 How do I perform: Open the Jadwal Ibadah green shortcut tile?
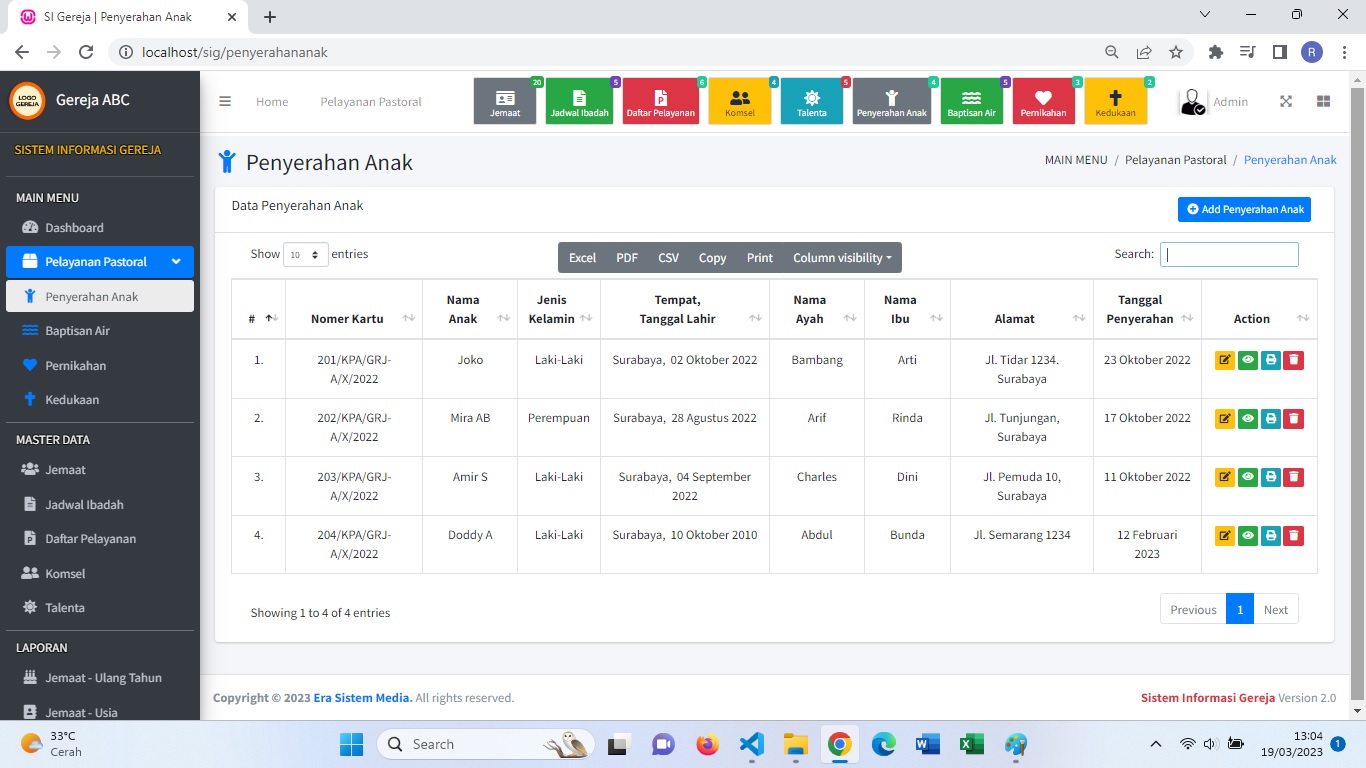pos(579,101)
